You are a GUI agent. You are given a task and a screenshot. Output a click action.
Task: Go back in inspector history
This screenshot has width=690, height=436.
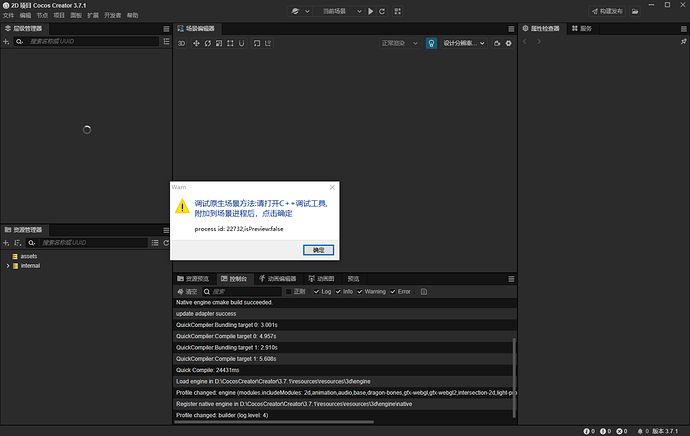tap(525, 41)
